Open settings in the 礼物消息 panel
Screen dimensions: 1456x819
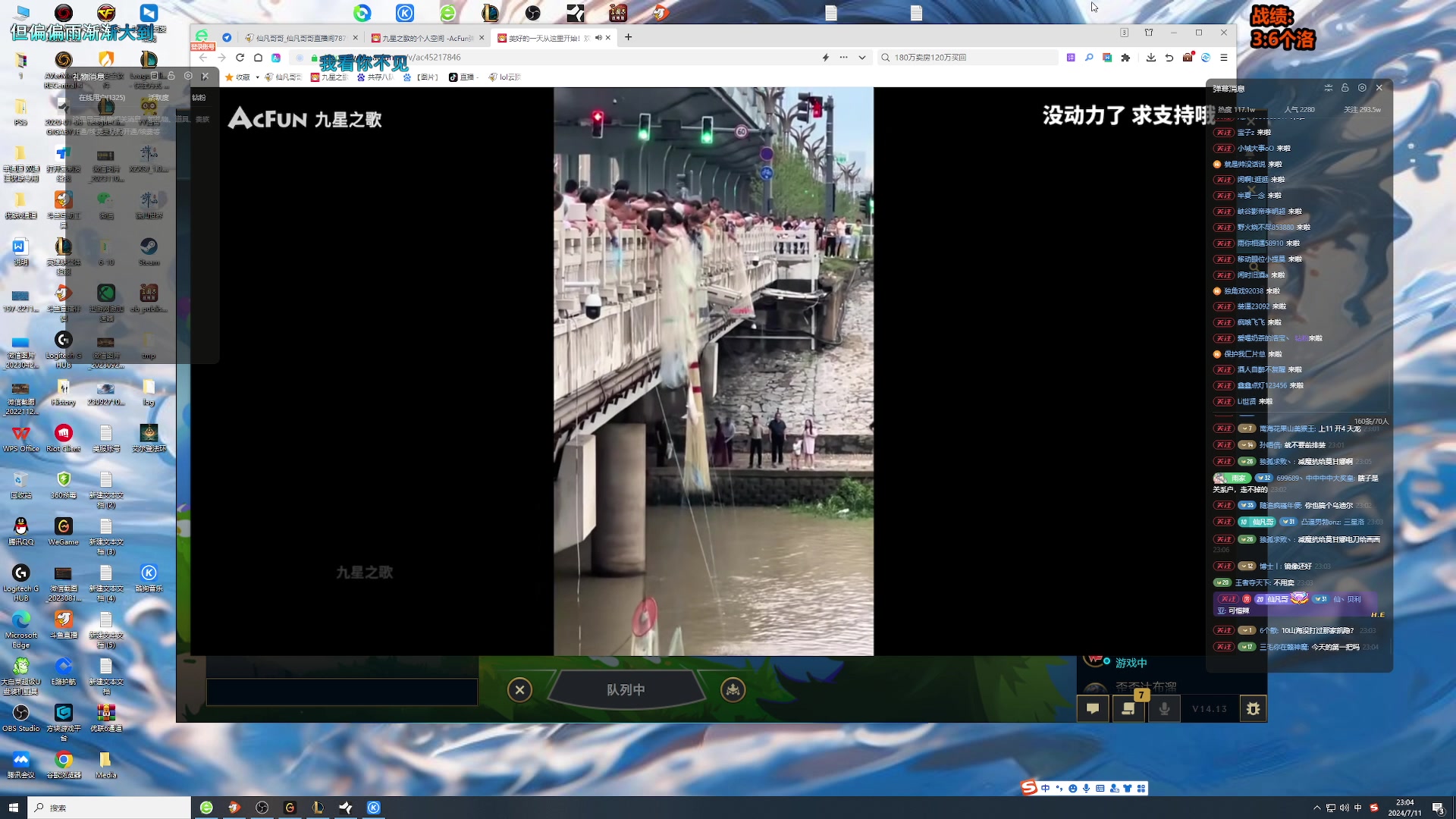pyautogui.click(x=188, y=76)
